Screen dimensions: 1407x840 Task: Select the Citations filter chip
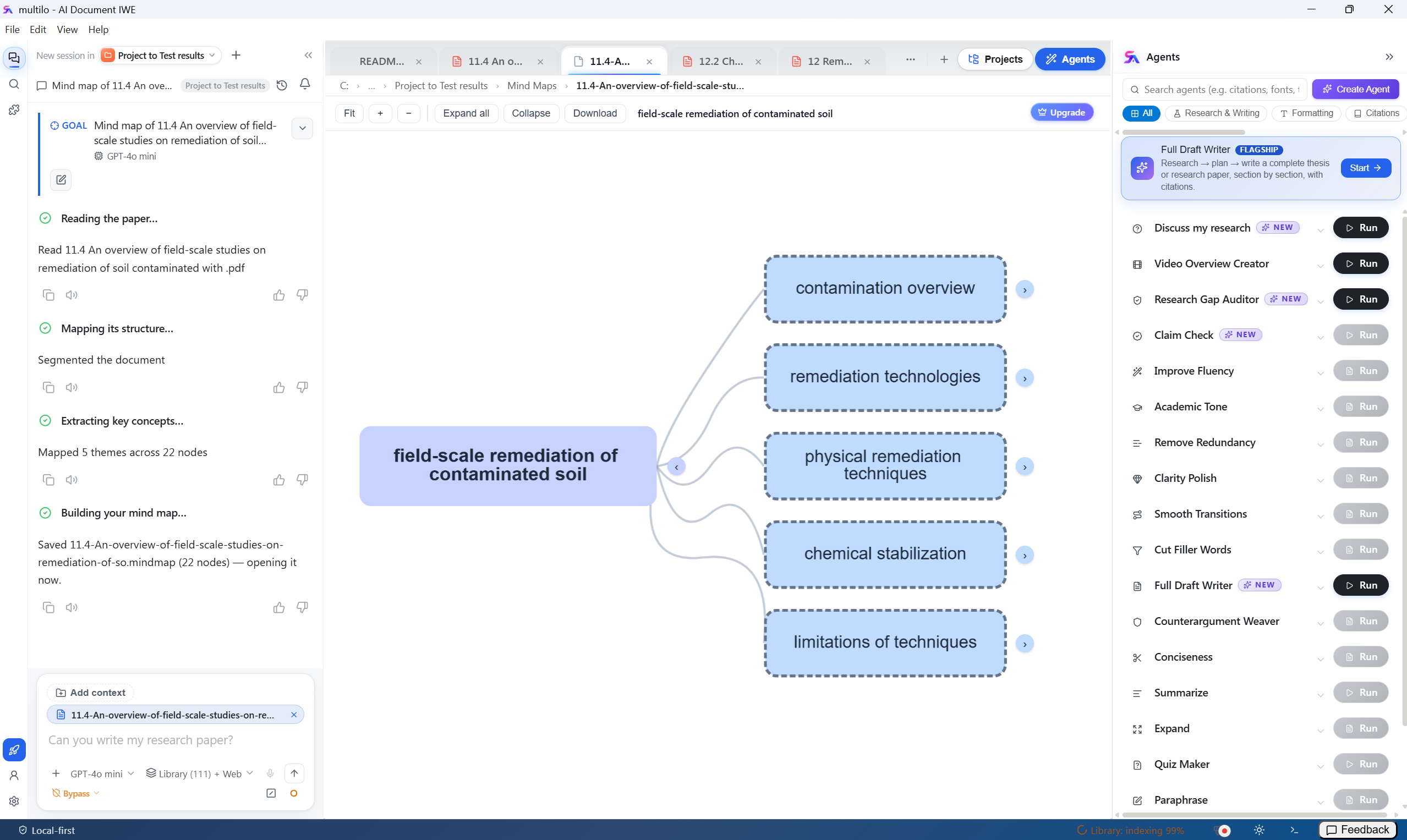click(x=1376, y=113)
